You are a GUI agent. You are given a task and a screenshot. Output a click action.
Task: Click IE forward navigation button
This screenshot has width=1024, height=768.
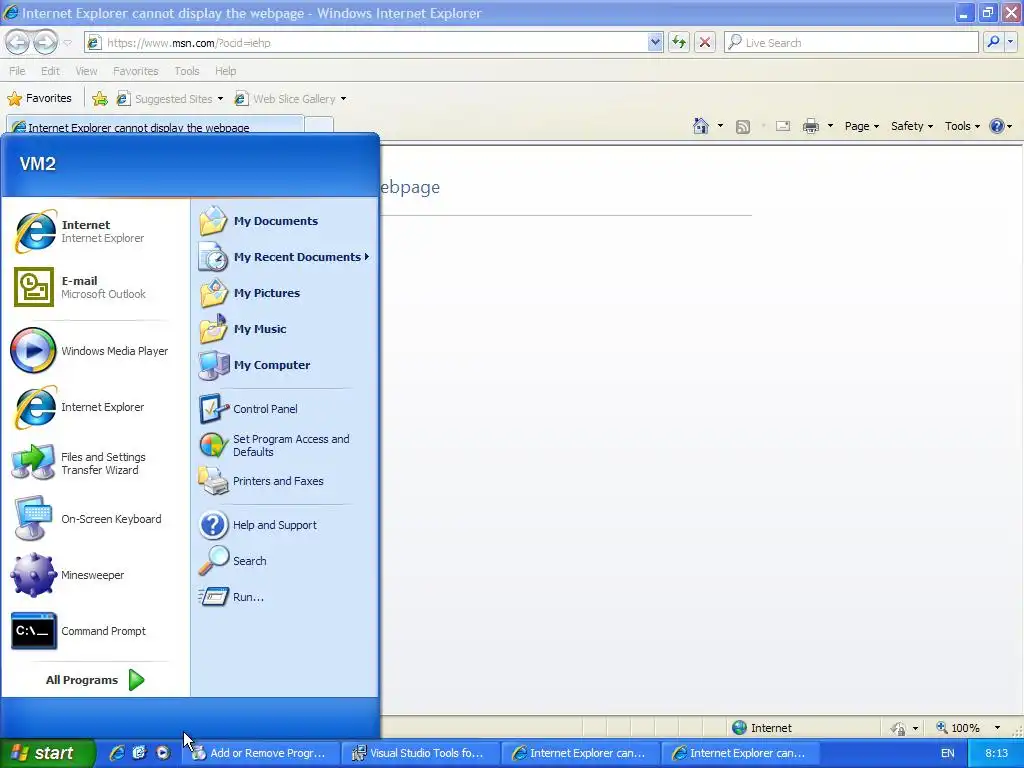pyautogui.click(x=45, y=42)
